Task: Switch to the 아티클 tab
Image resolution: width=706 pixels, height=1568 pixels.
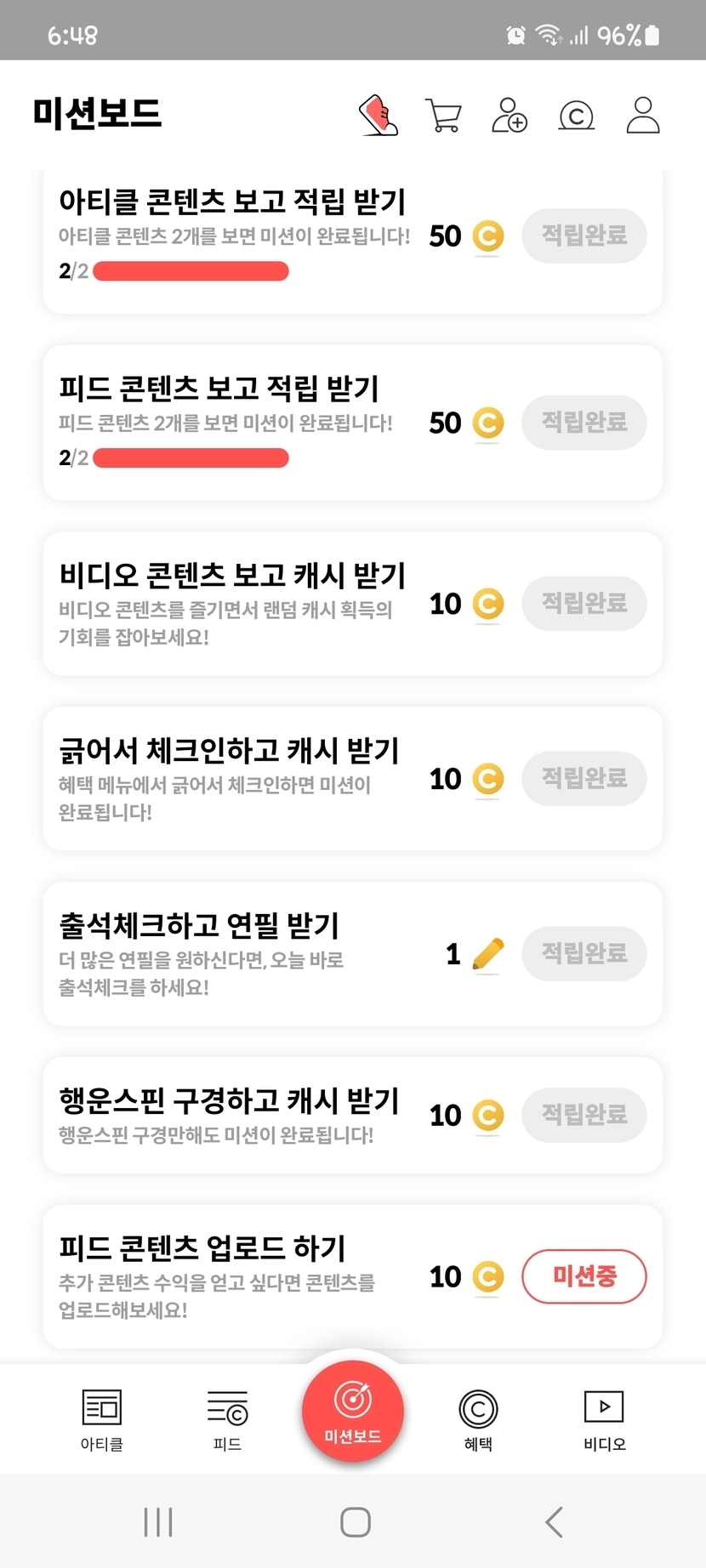Action: click(102, 1419)
